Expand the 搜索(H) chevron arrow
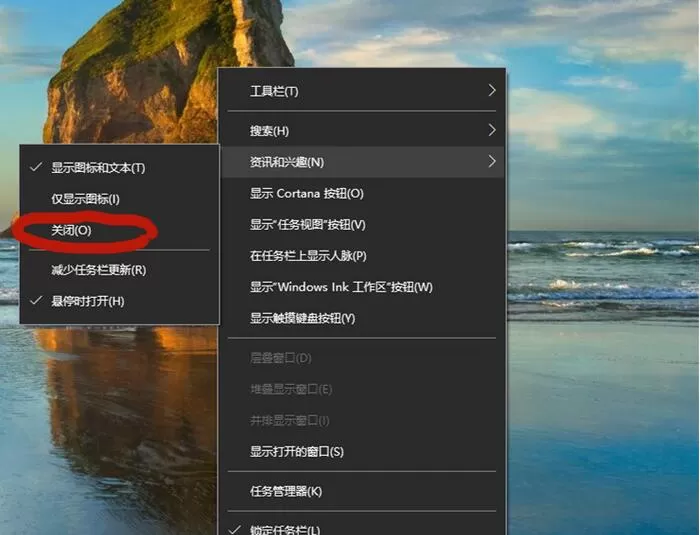The image size is (700, 535). (492, 130)
